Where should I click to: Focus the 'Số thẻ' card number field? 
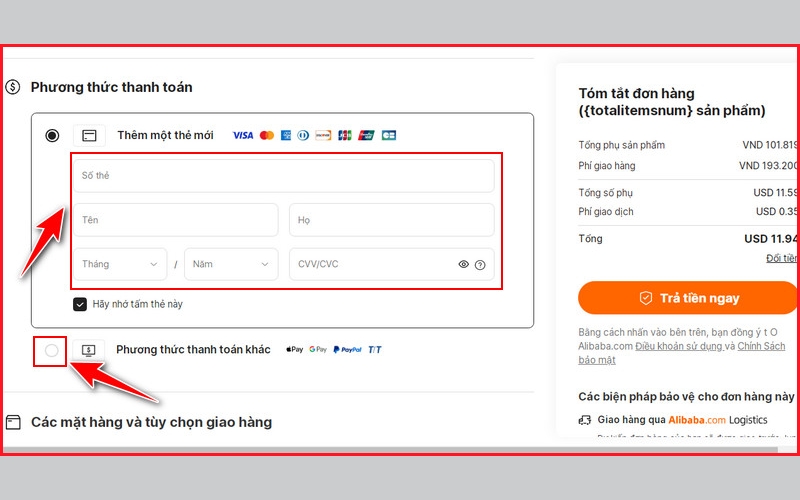tap(284, 176)
